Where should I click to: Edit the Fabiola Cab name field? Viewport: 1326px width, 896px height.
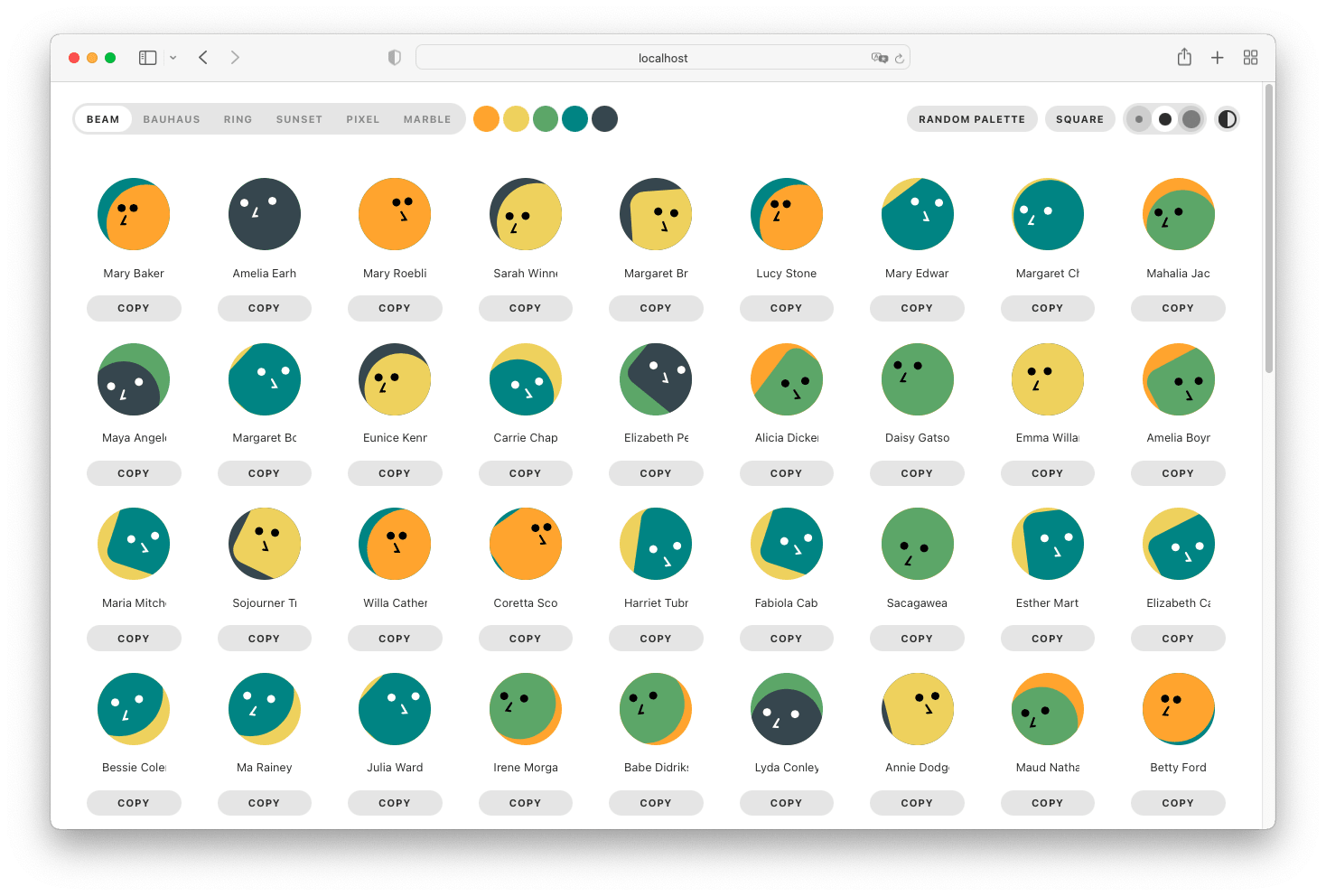[x=787, y=603]
